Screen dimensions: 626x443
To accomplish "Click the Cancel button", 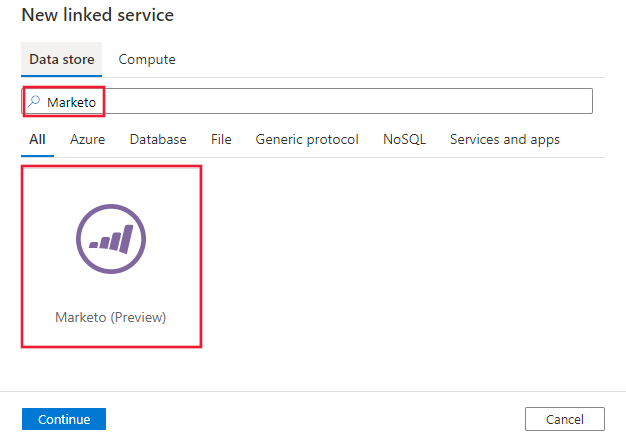I will [x=565, y=419].
